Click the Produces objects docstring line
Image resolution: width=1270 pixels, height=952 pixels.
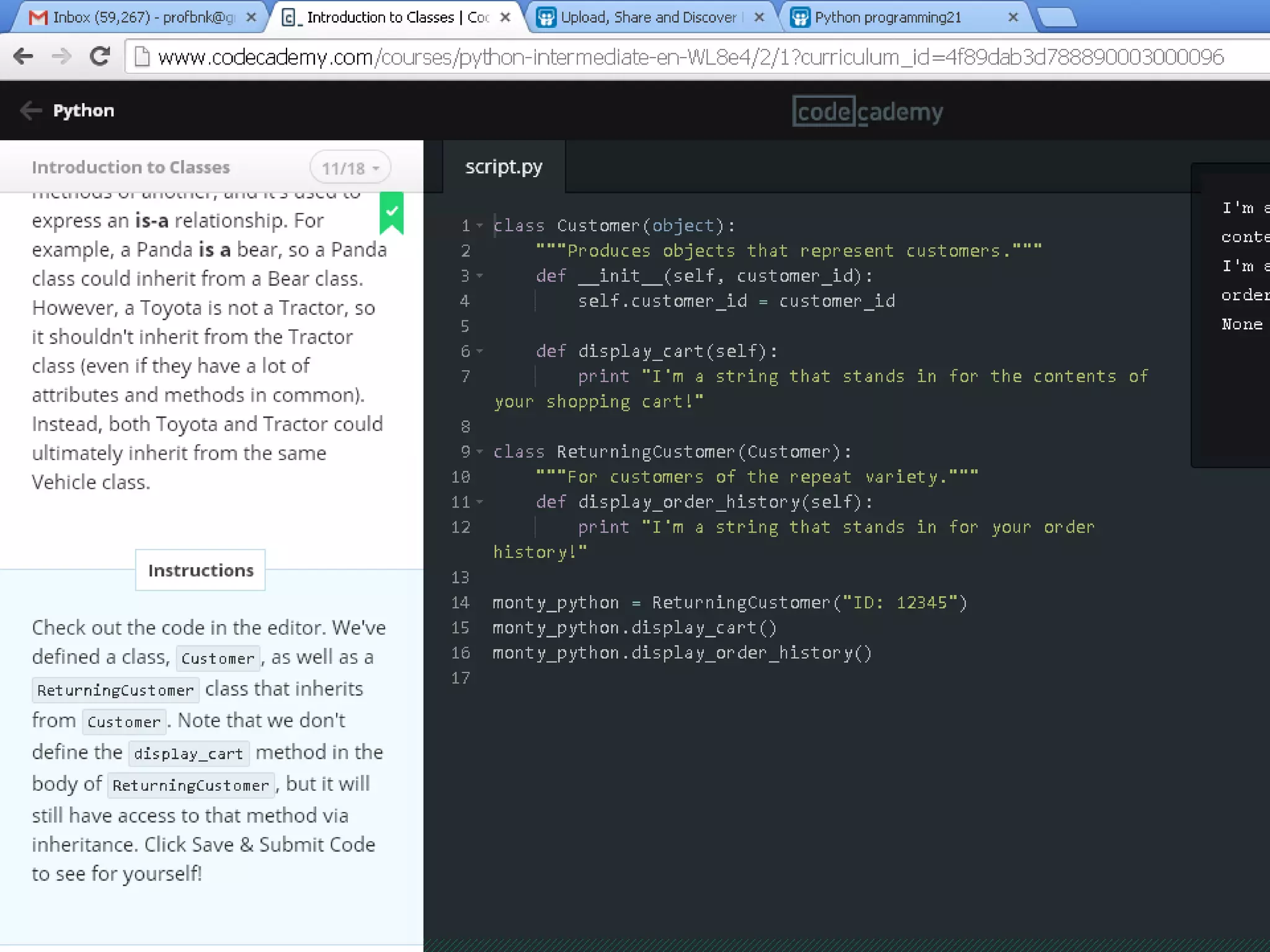pos(789,251)
